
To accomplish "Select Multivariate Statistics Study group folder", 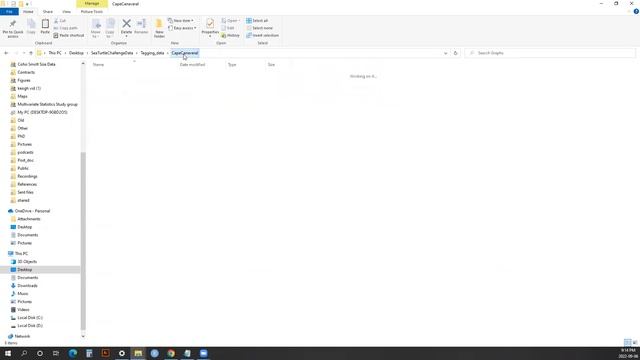I will [x=47, y=104].
